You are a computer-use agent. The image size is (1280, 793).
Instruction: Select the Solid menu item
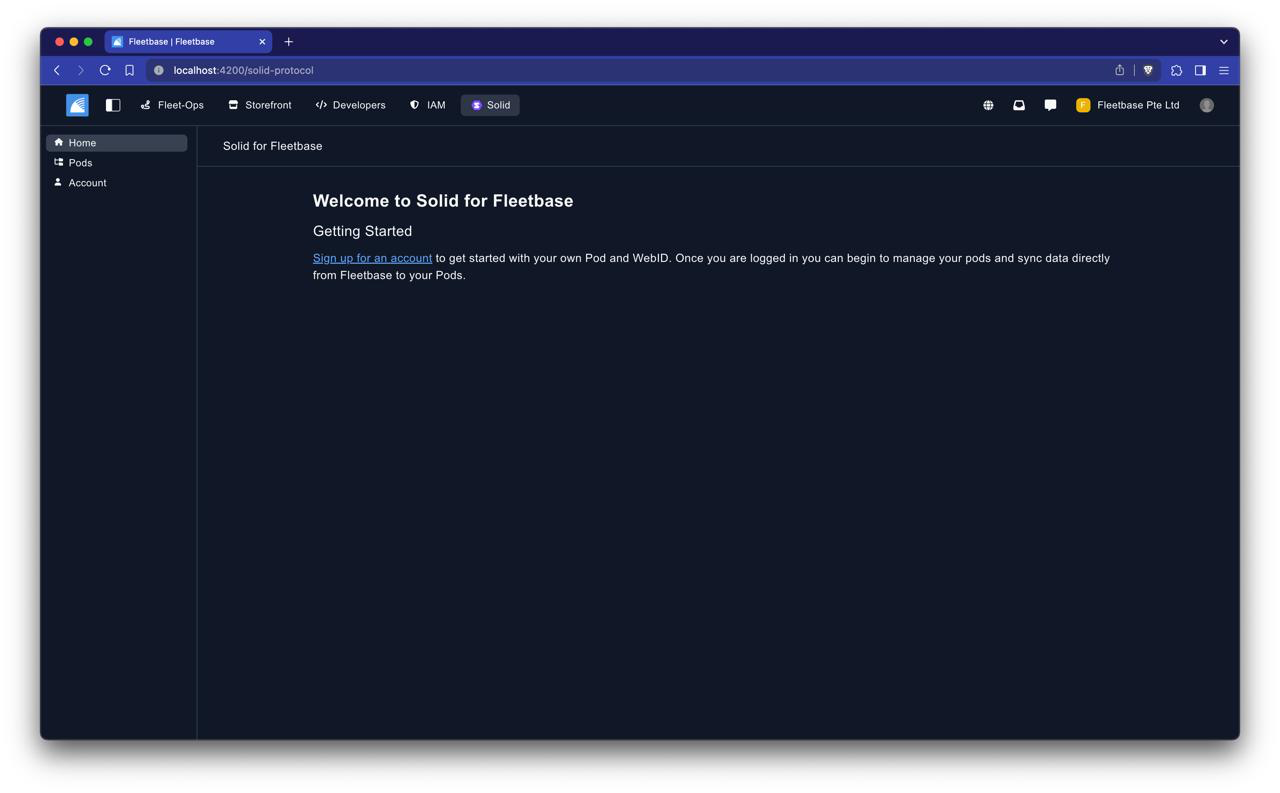click(490, 105)
